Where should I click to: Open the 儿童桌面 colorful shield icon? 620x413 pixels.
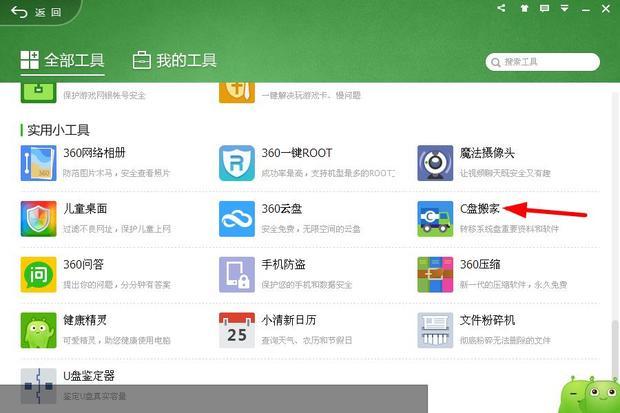click(38, 219)
